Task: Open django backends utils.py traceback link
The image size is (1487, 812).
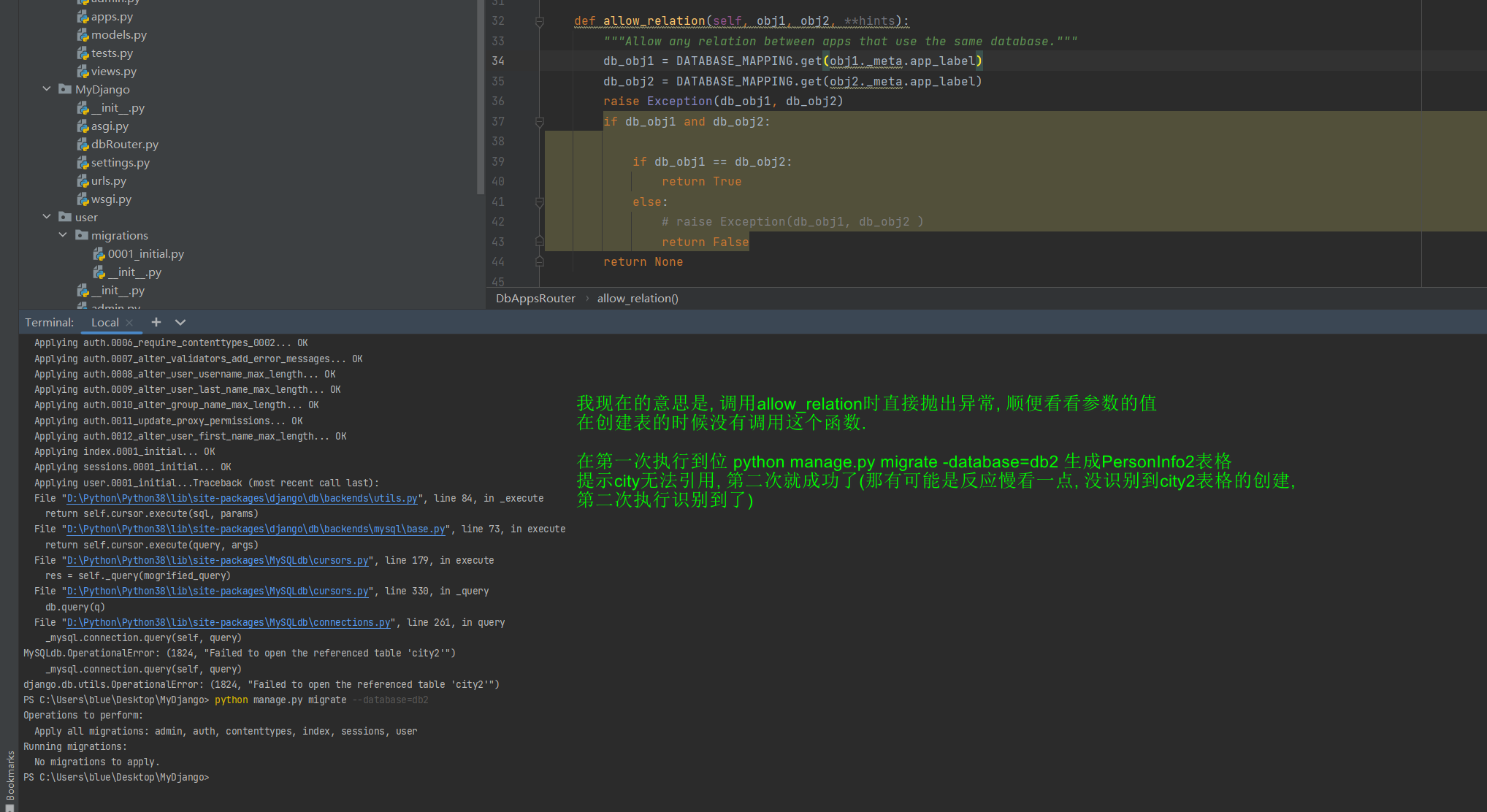Action: pos(242,499)
